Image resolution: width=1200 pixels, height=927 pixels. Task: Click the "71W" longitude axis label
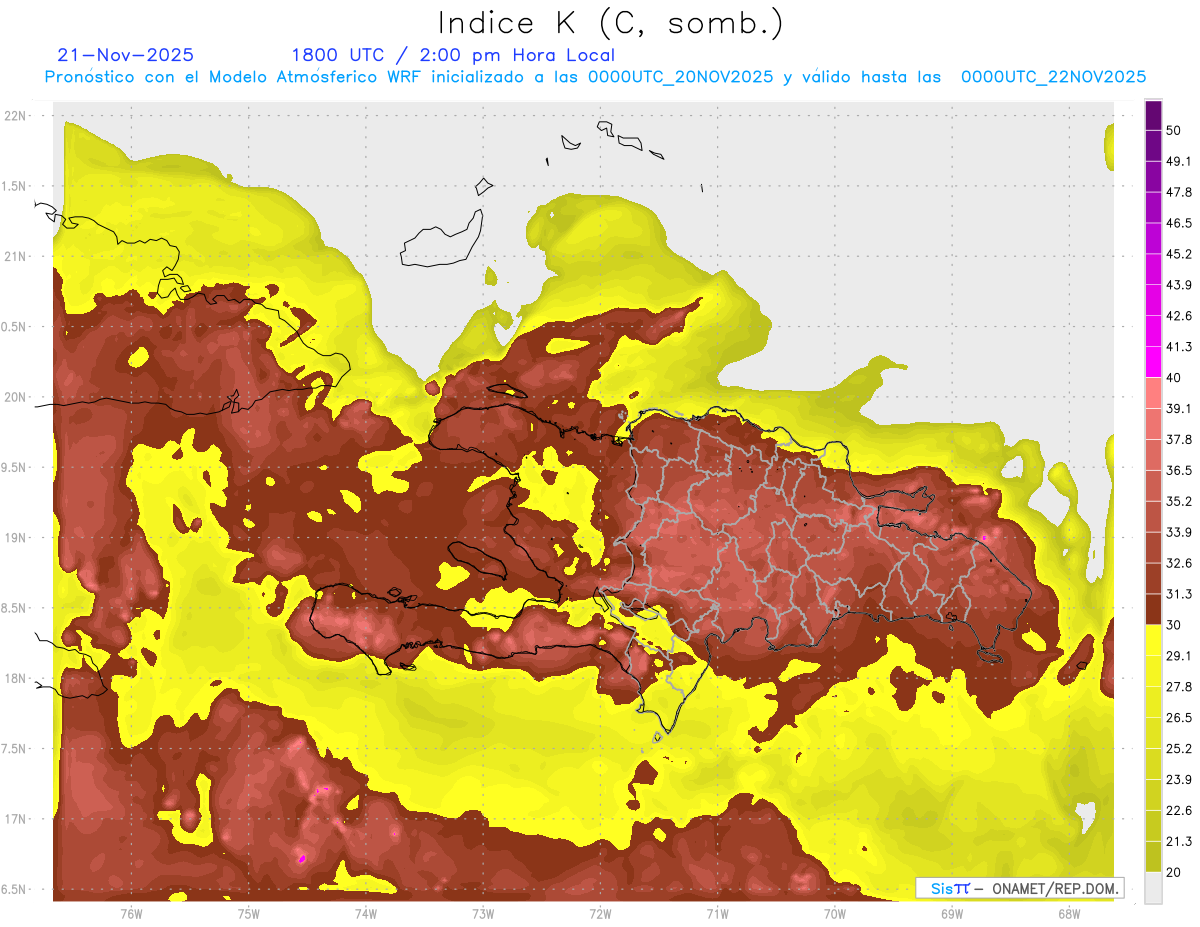coord(717,913)
